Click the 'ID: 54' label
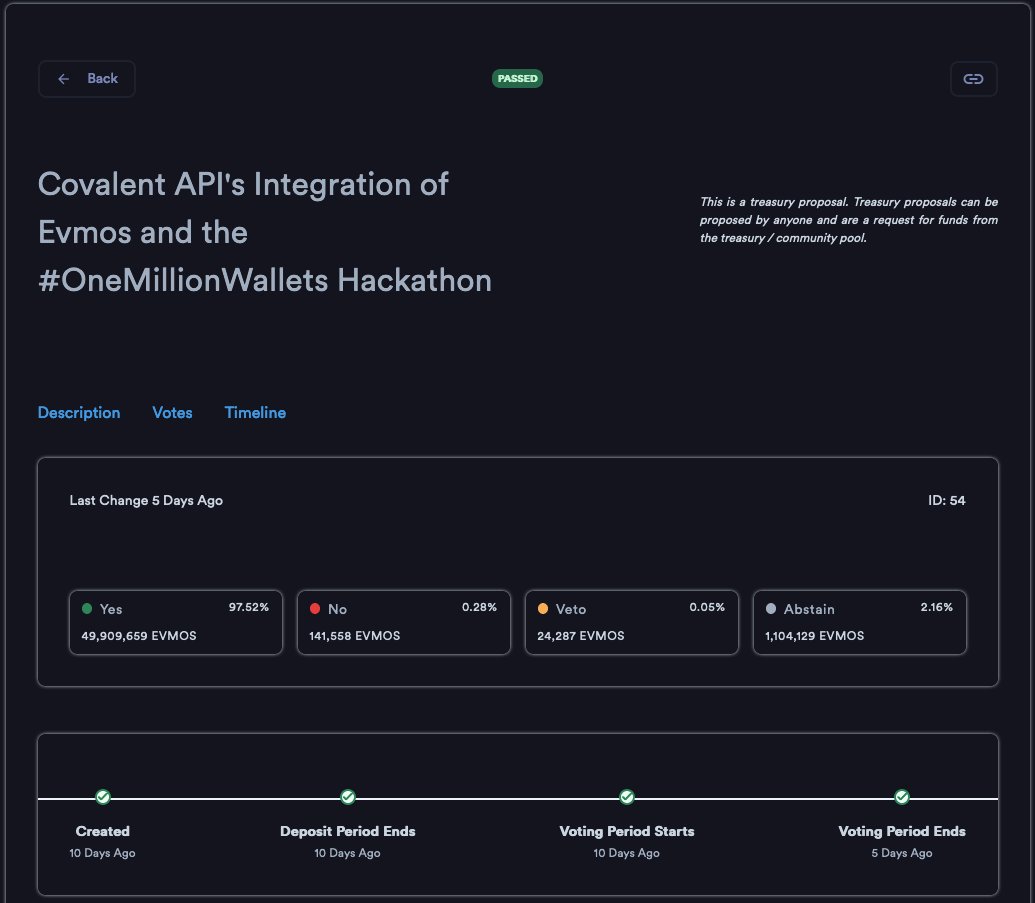The image size is (1035, 903). (947, 500)
